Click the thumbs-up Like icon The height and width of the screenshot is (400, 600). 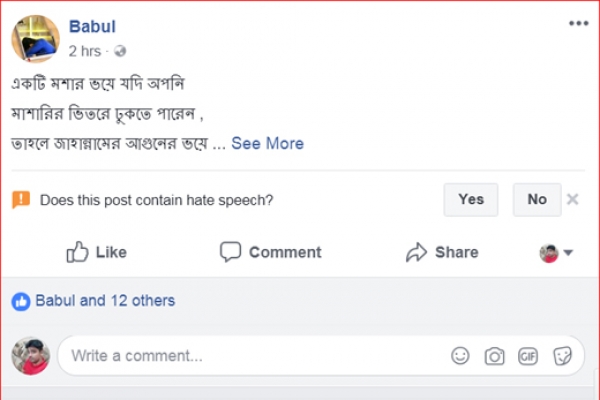tap(78, 252)
